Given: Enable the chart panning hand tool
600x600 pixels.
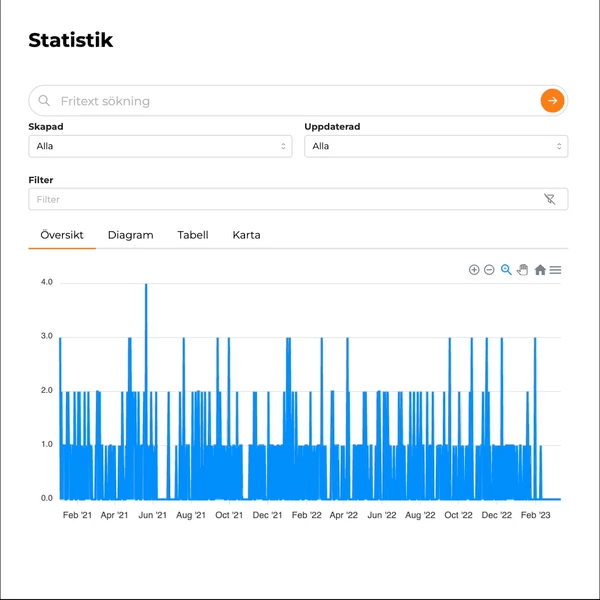Looking at the screenshot, I should coord(523,270).
